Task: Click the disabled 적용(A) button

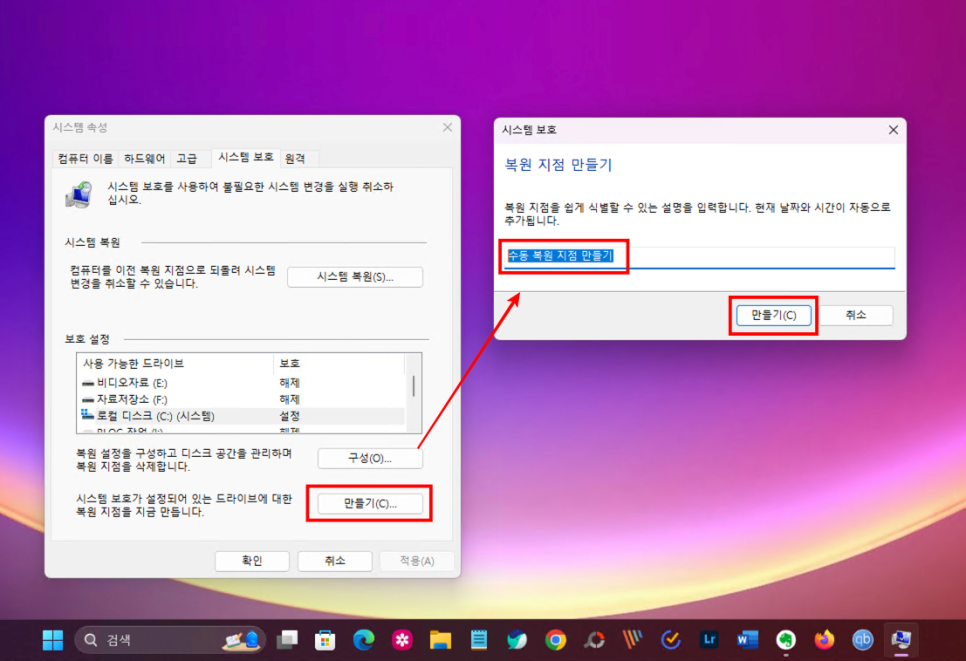Action: coord(417,561)
